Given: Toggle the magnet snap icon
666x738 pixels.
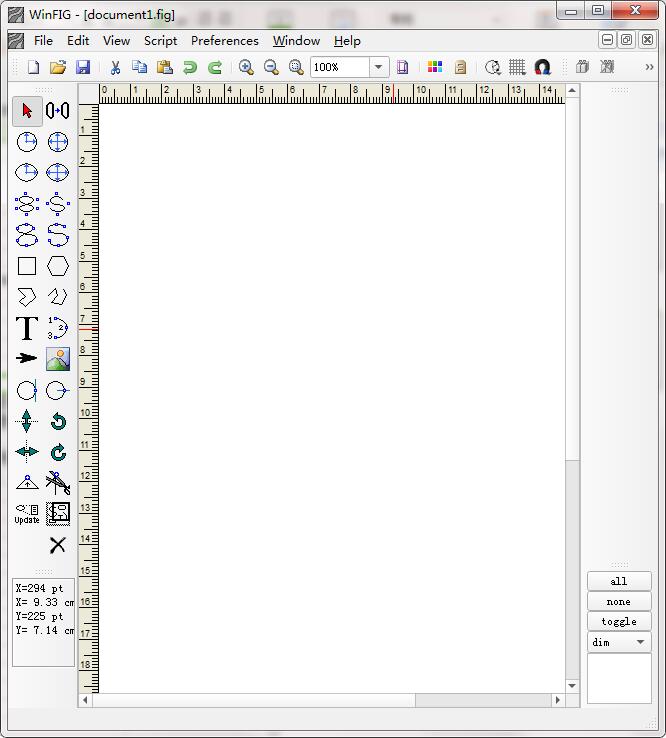Looking at the screenshot, I should (x=542, y=67).
